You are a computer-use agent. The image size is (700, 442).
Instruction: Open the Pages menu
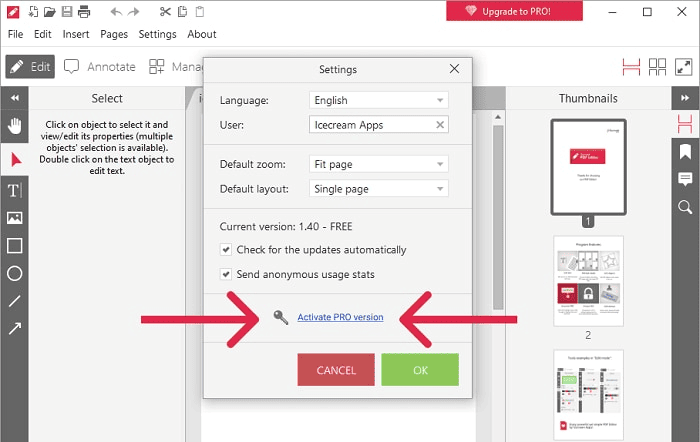tap(114, 34)
